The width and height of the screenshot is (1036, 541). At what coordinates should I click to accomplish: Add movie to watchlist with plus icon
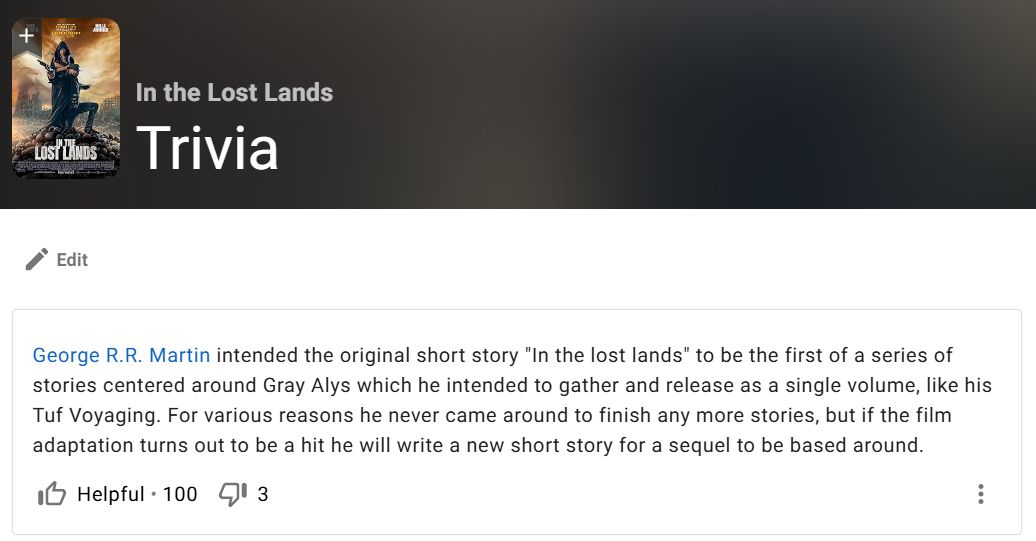tap(26, 35)
